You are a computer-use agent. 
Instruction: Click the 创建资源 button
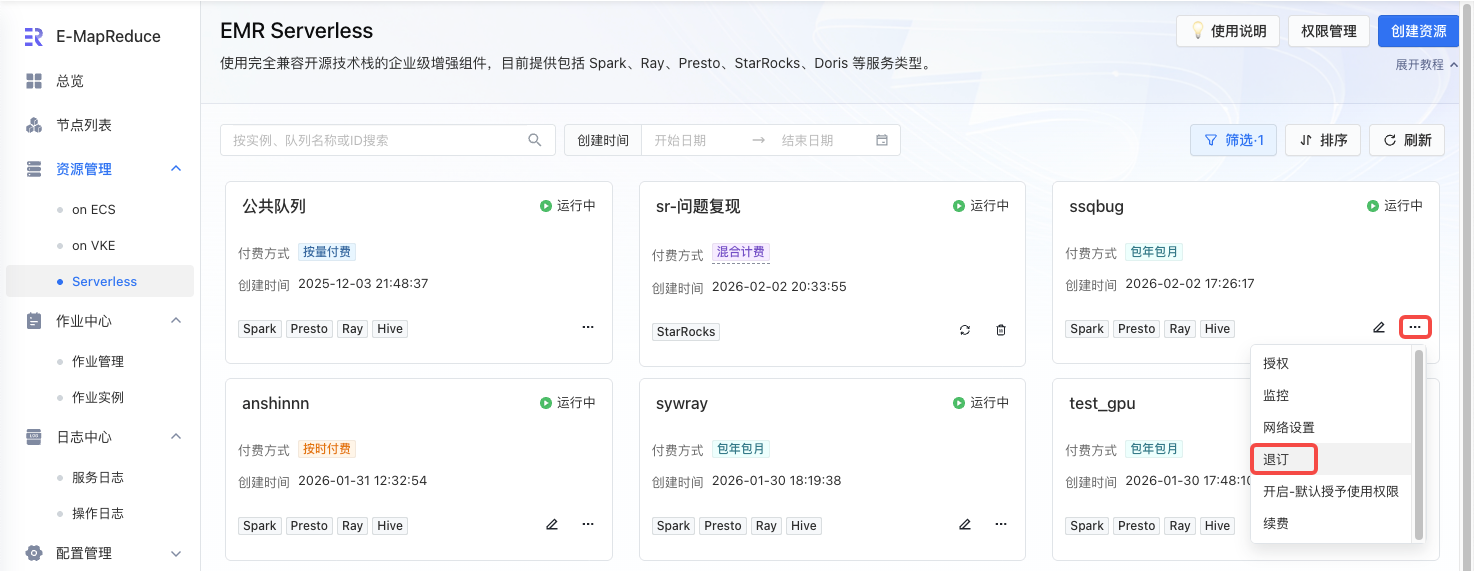pos(1418,31)
